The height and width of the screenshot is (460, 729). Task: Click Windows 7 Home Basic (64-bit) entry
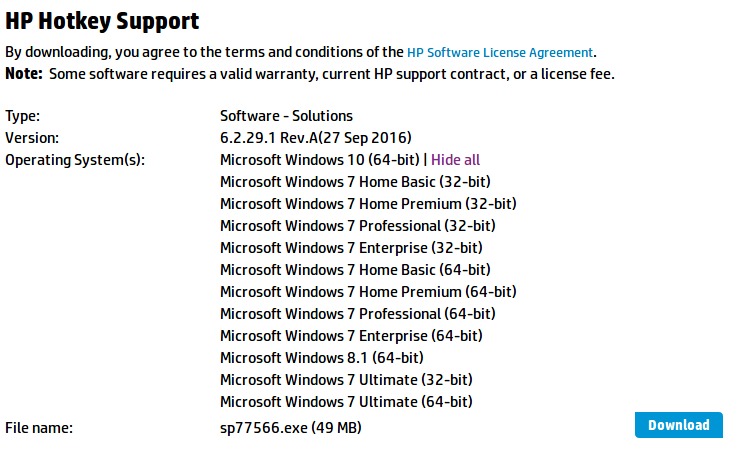point(355,270)
